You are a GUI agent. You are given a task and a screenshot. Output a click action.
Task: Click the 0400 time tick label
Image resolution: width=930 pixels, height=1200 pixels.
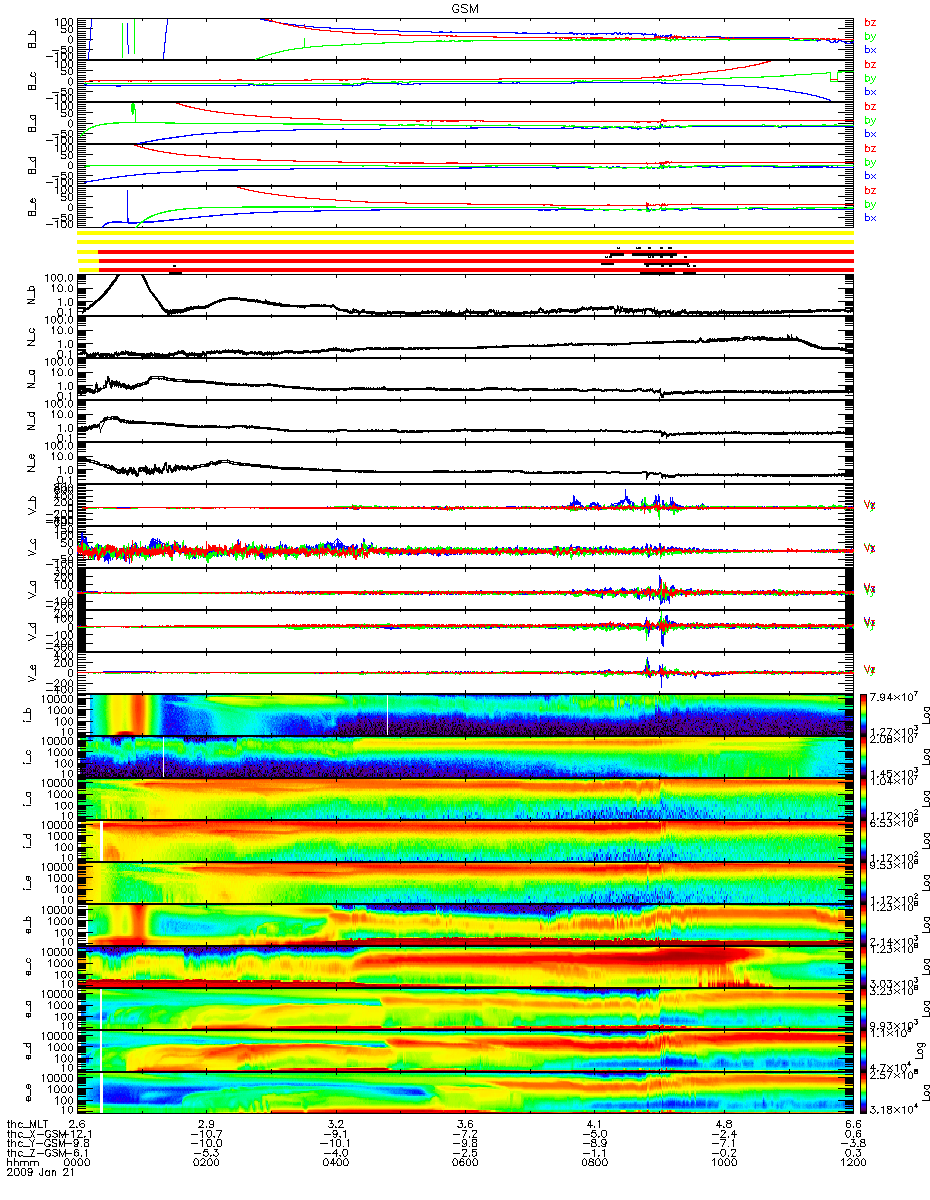(335, 1163)
